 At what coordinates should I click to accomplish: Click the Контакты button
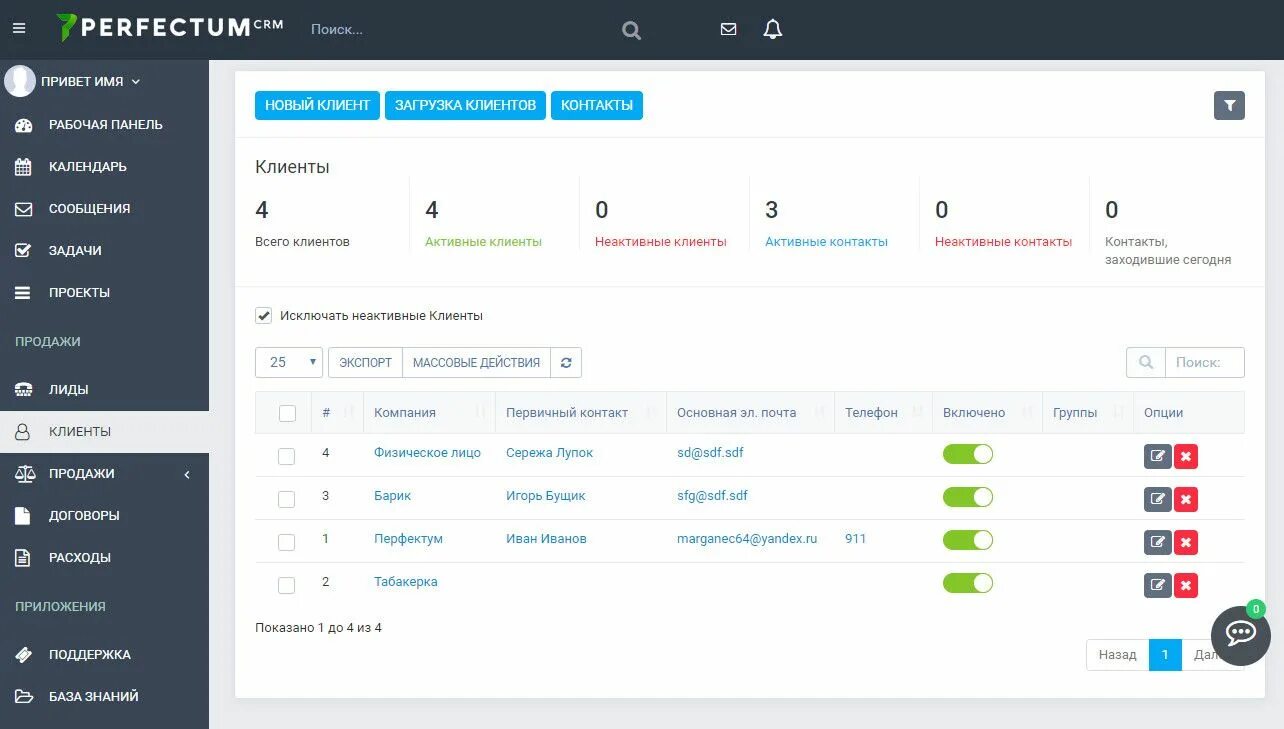point(597,105)
